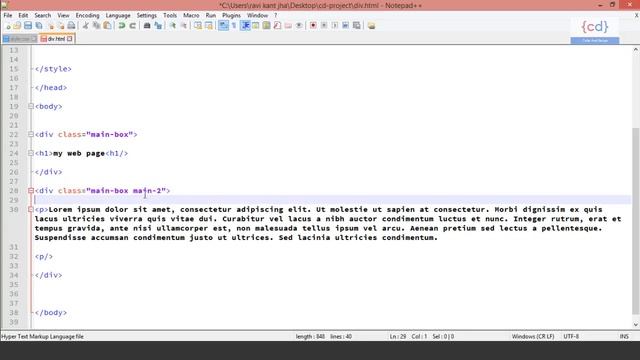Toggle macro recording with the red record button
The image size is (640, 360).
313,26
